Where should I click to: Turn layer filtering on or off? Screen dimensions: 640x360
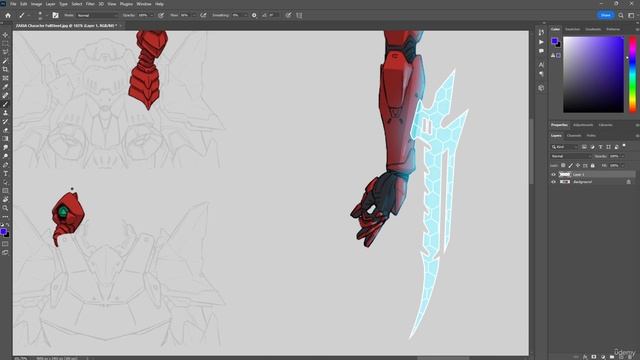[624, 146]
